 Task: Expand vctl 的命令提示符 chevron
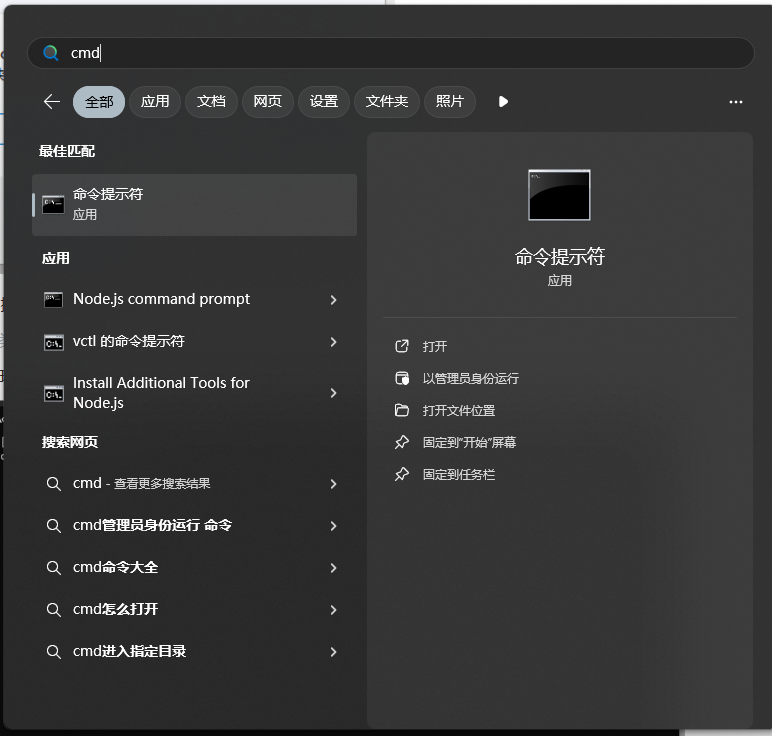[x=333, y=342]
